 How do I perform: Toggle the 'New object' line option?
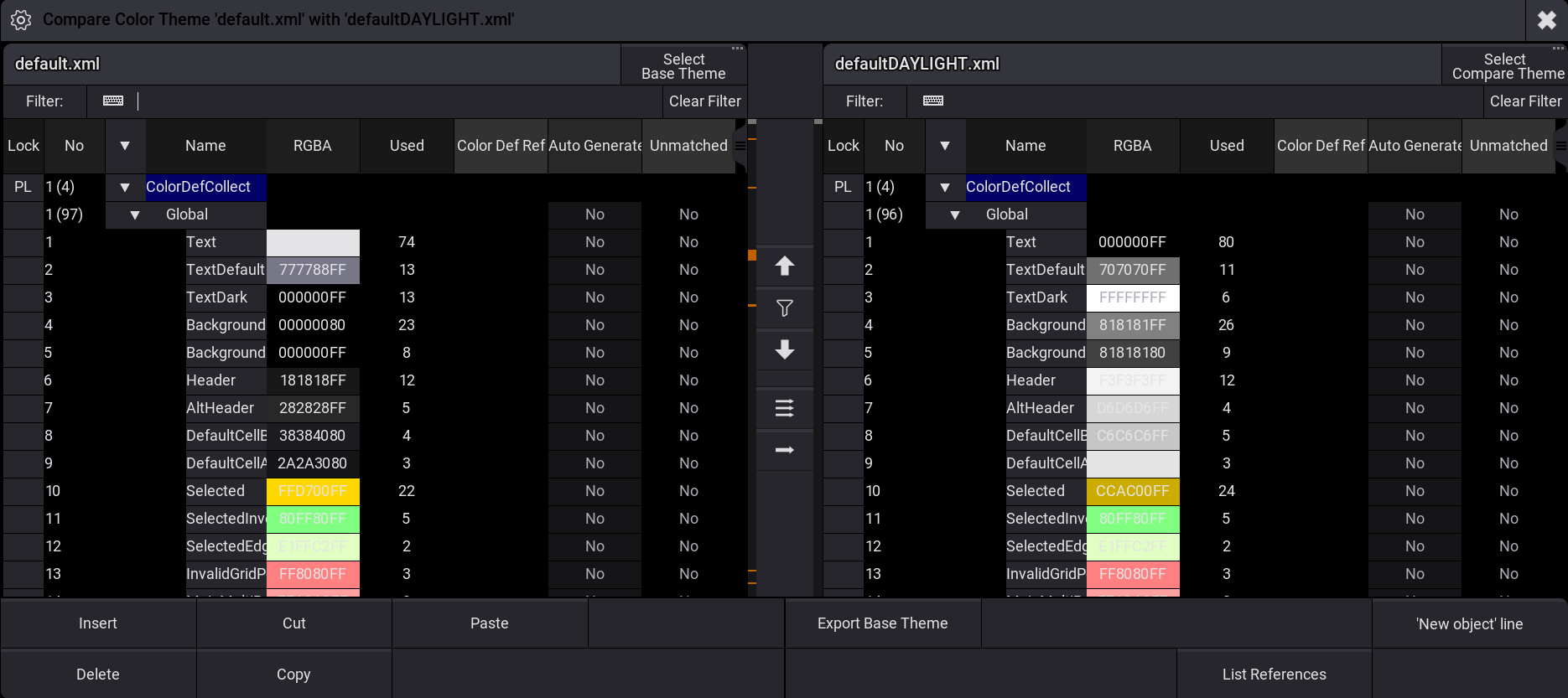point(1469,623)
